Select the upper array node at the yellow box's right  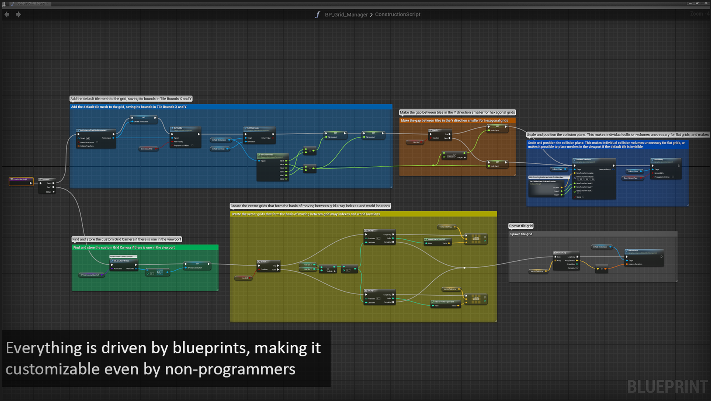tap(476, 238)
